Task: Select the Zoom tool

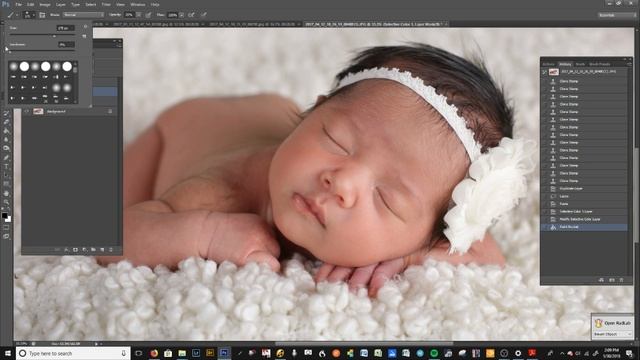Action: [x=6, y=202]
